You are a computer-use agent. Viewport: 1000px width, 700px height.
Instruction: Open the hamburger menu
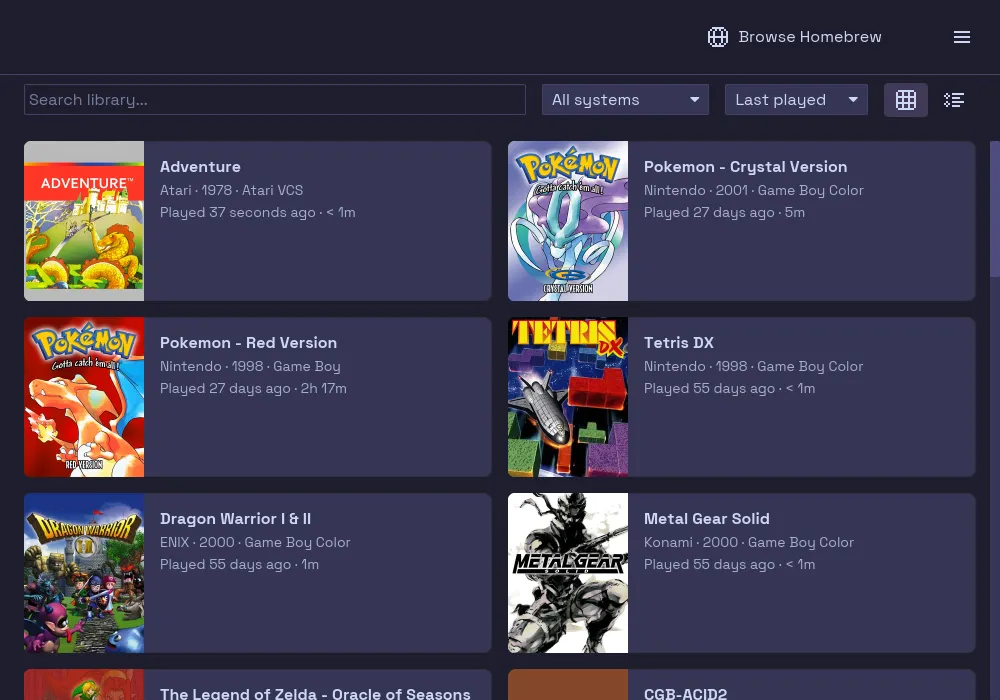[x=962, y=37]
